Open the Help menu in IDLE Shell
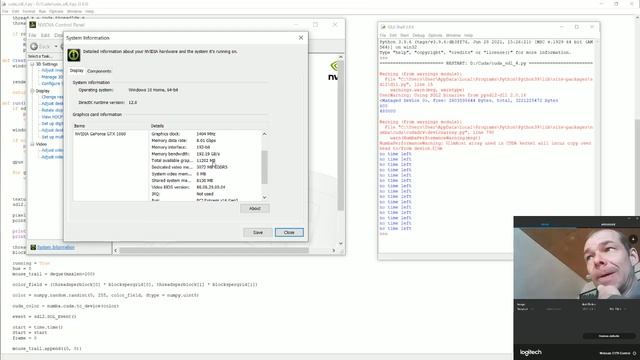This screenshot has width=640, height=360. (x=468, y=36)
